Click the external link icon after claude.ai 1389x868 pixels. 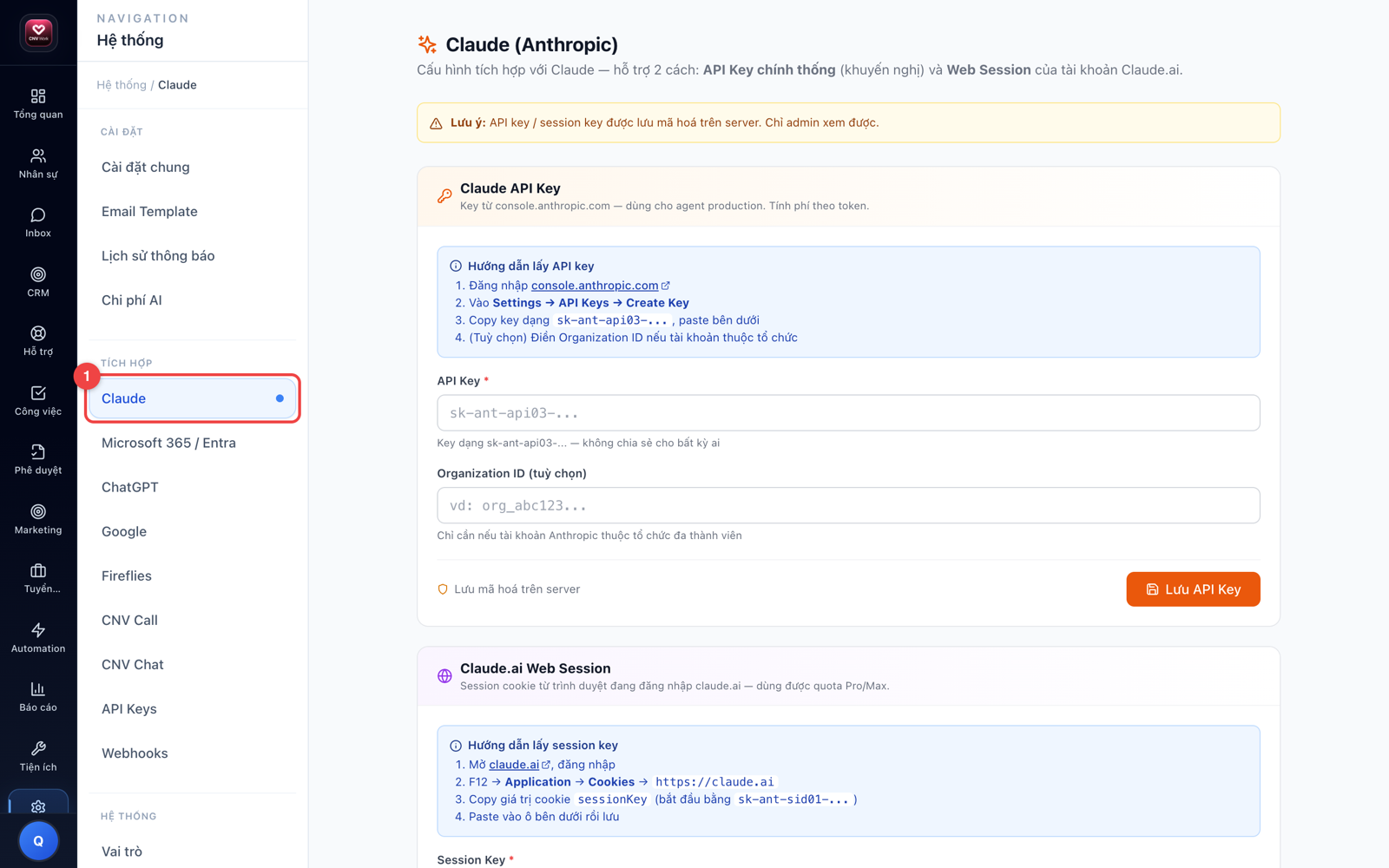coord(546,765)
